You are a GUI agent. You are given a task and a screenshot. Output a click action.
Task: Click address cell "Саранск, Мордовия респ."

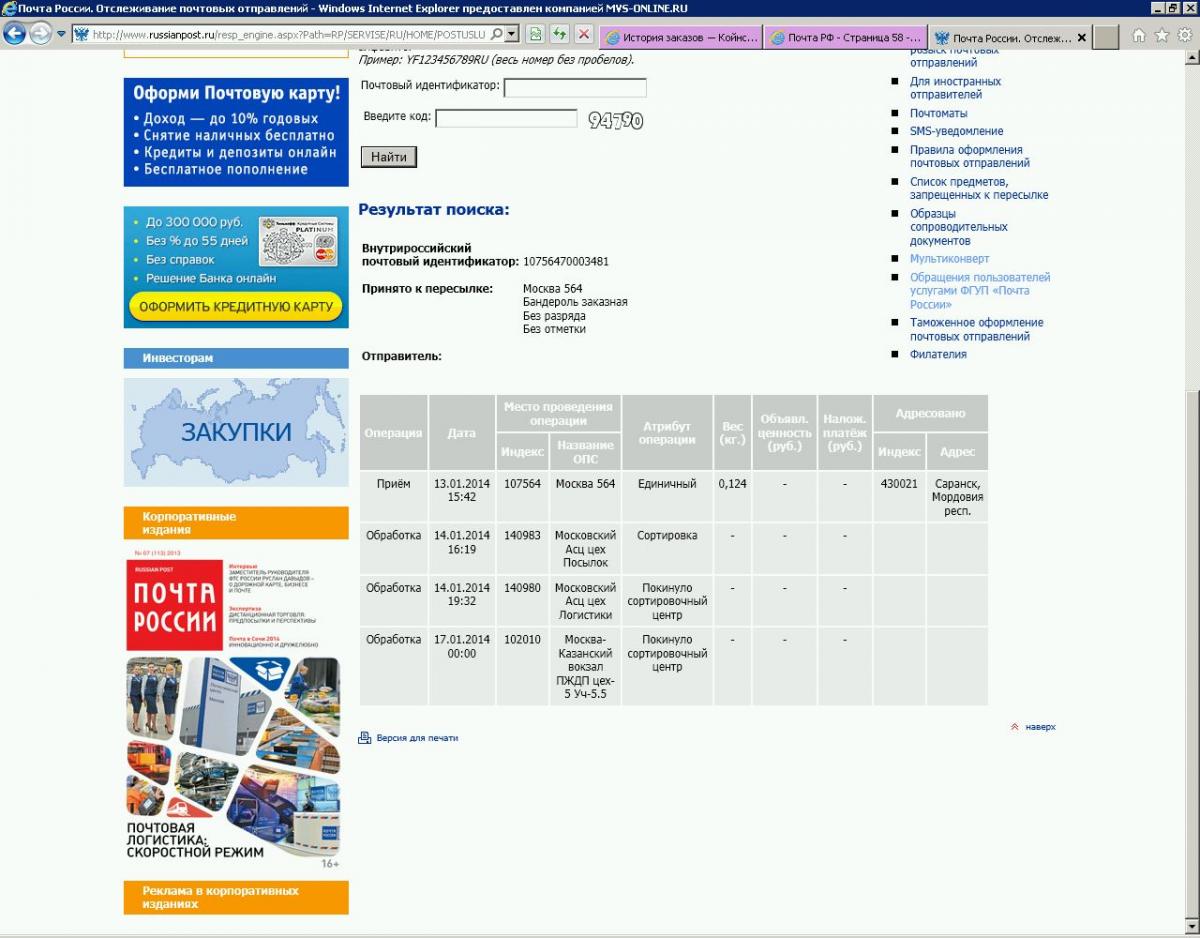957,497
